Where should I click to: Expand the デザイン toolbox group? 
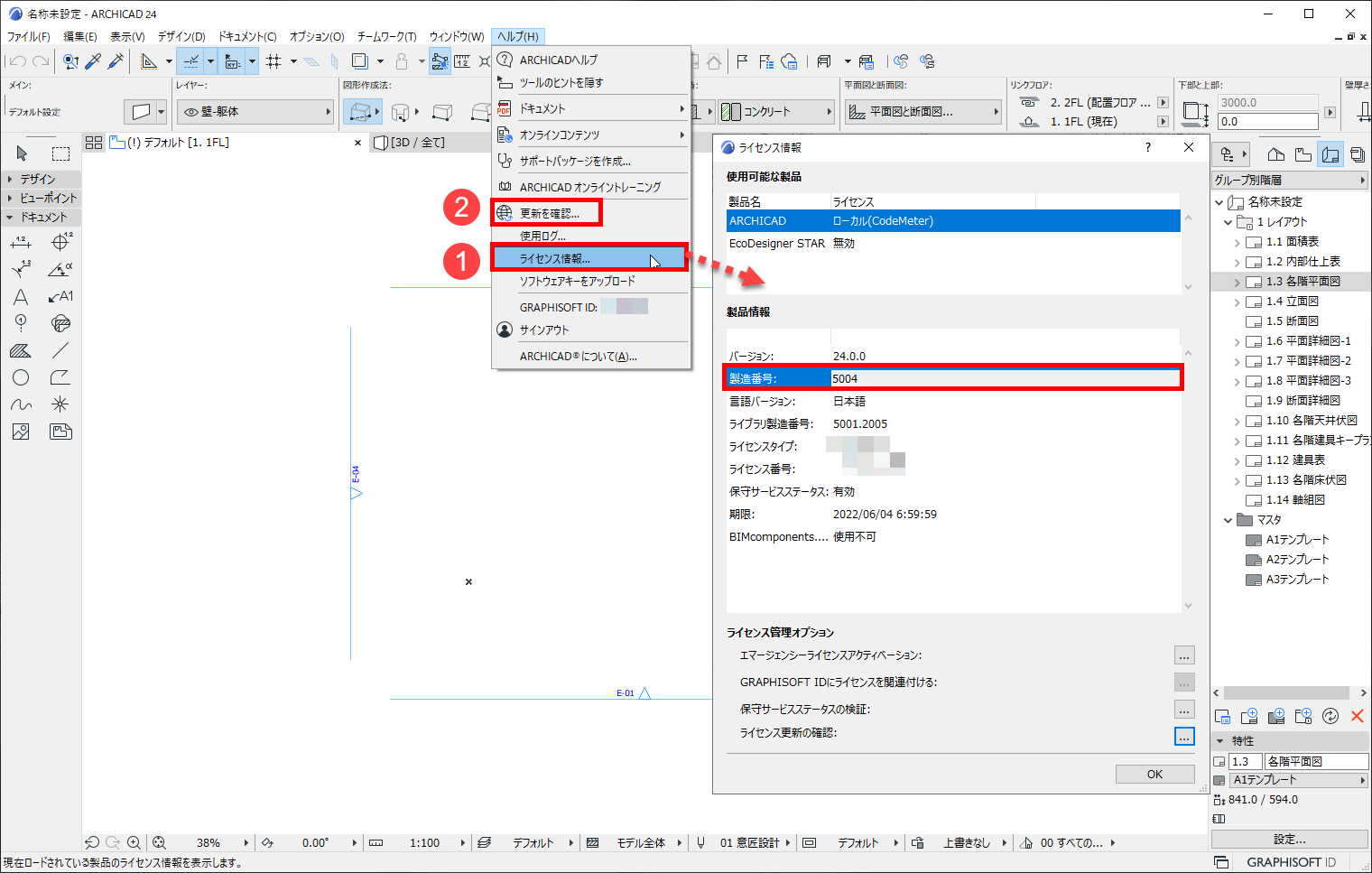click(x=42, y=179)
